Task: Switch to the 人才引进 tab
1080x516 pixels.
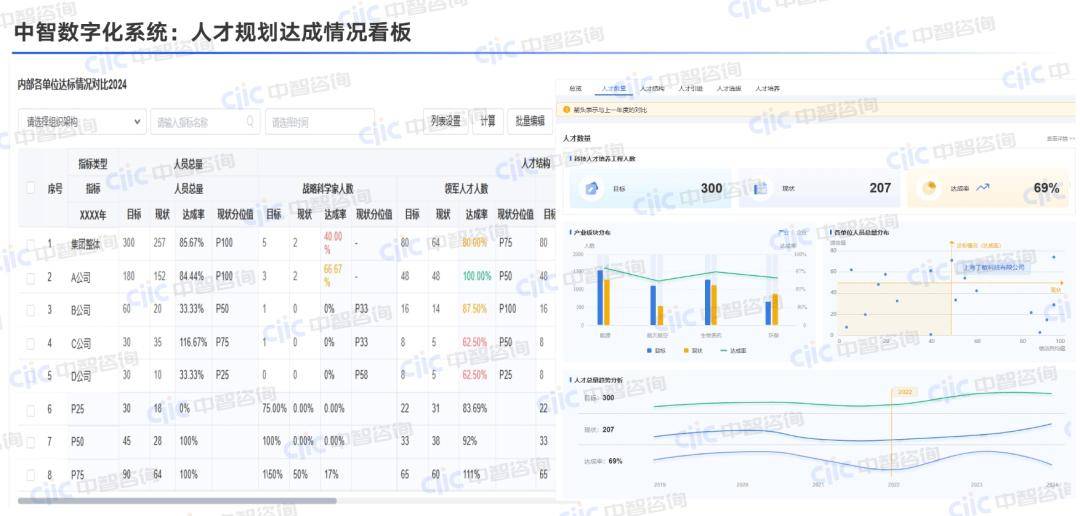Action: pyautogui.click(x=691, y=89)
